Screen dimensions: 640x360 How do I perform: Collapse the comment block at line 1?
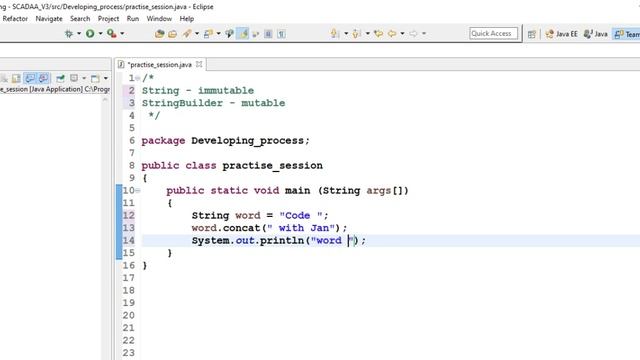pos(138,78)
